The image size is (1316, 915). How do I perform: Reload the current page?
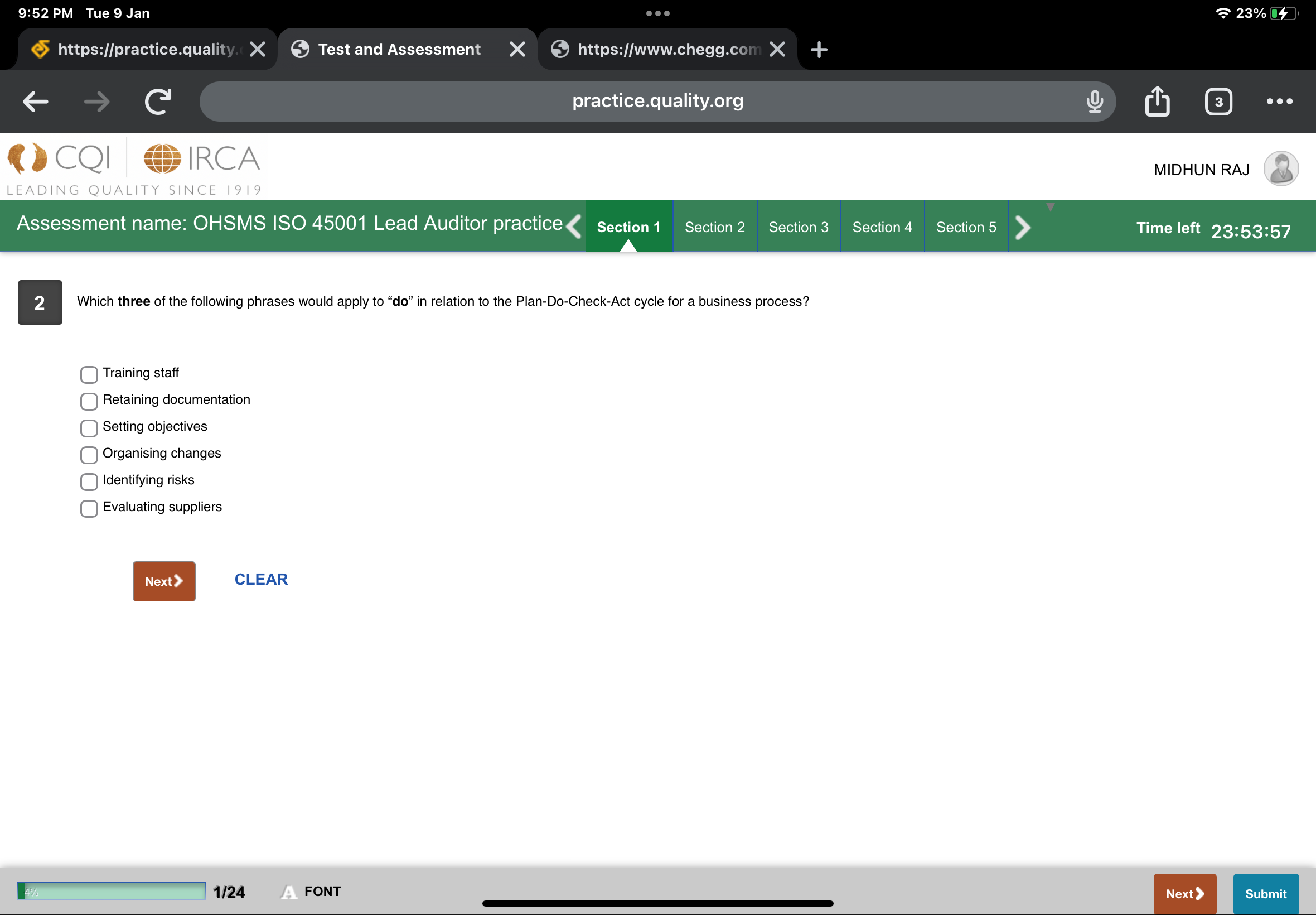click(158, 102)
